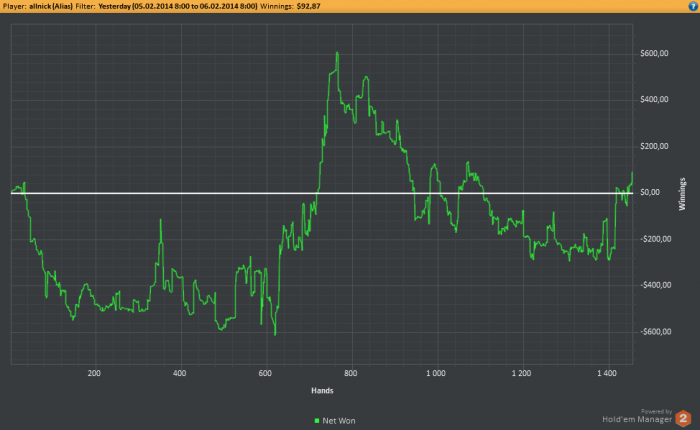700x430 pixels.
Task: Click the Hands axis title
Action: [322, 391]
